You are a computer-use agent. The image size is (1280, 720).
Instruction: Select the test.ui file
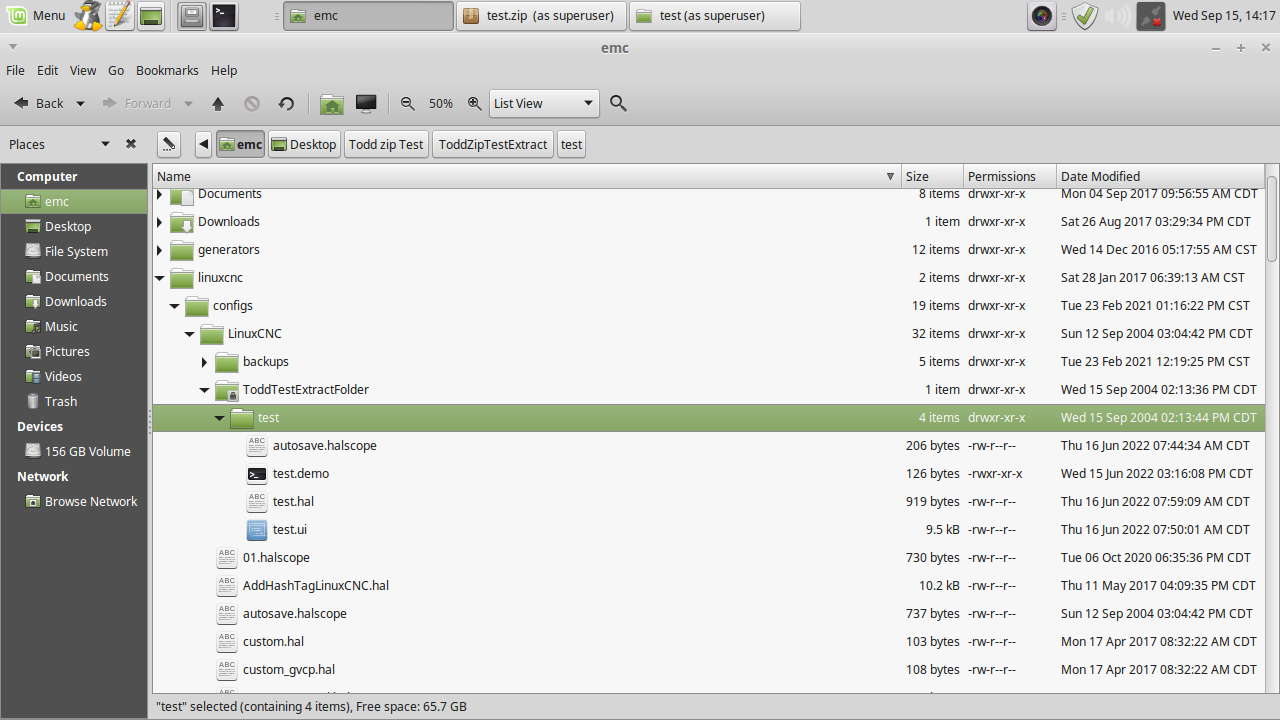[708, 530]
